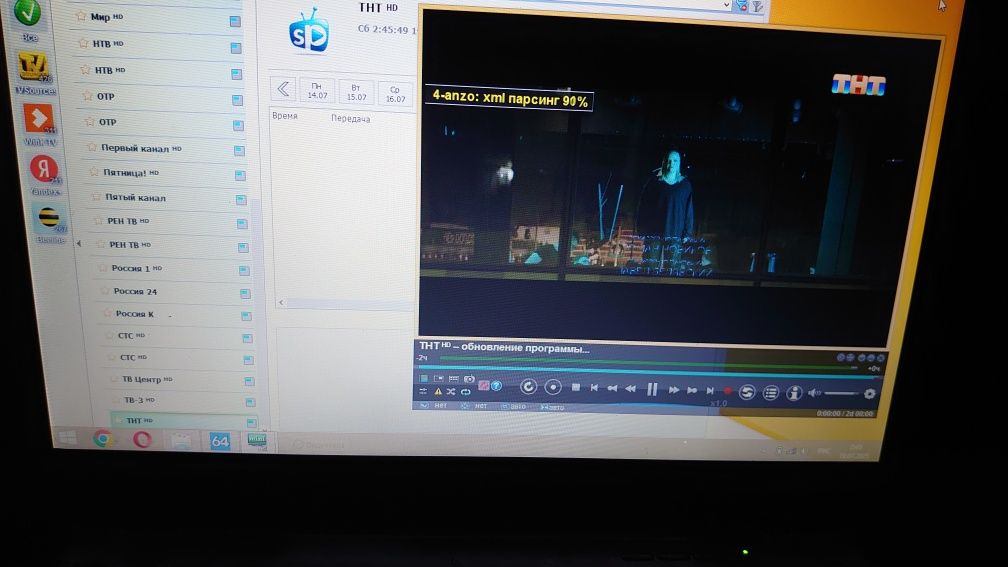
Task: Click the equalizer sliders icon in player
Action: coord(423,391)
